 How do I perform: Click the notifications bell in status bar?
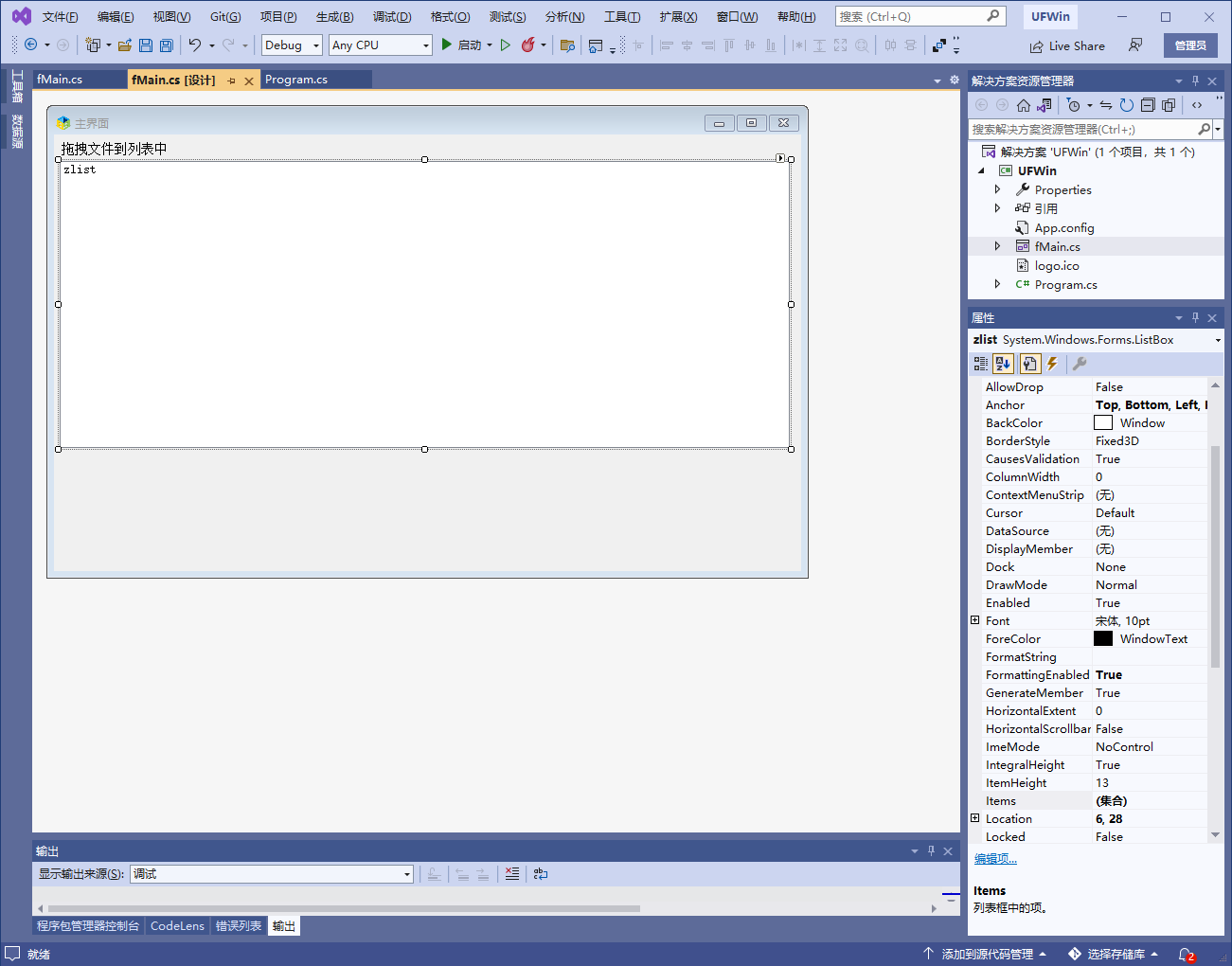(1186, 955)
